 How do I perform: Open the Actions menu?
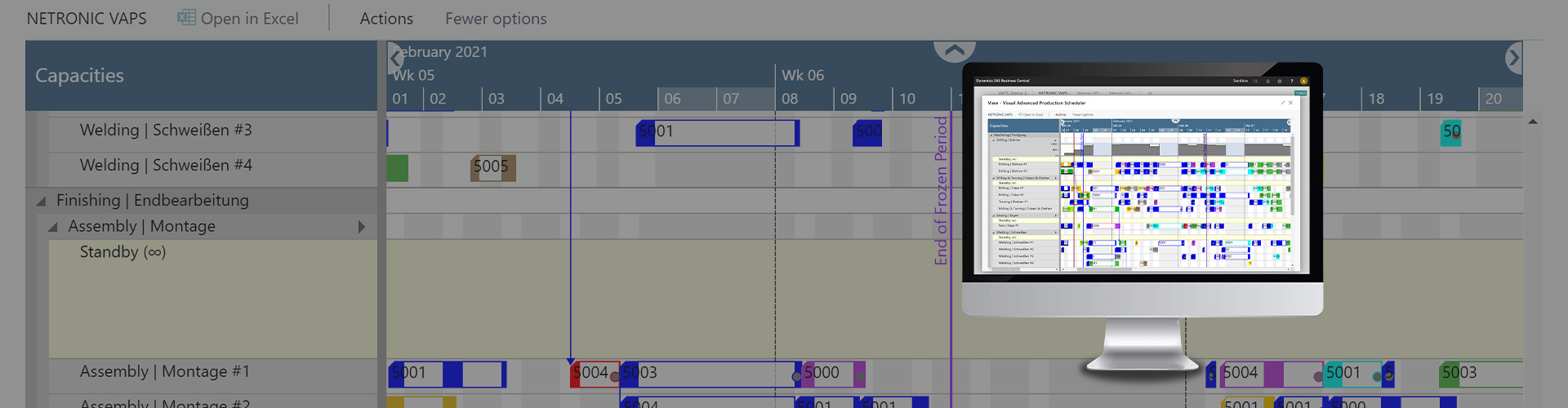coord(386,18)
